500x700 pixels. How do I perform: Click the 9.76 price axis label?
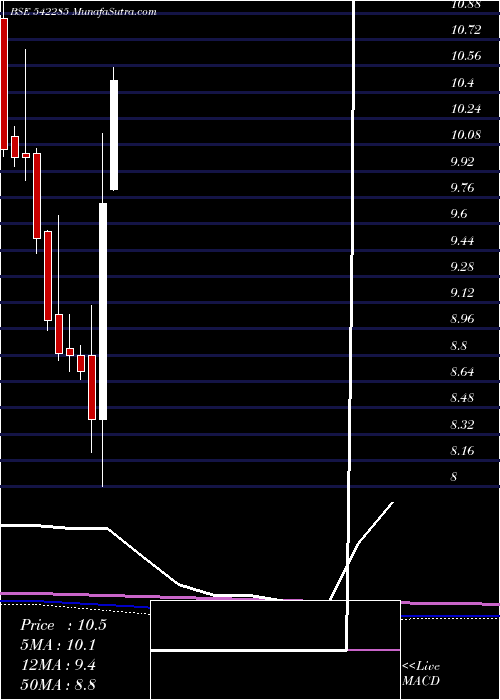462,188
